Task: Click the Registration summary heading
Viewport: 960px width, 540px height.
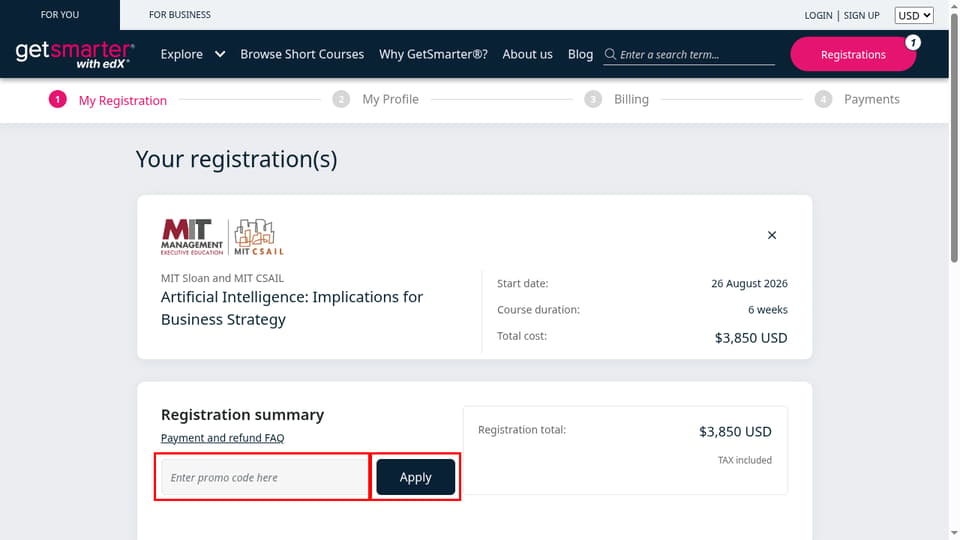Action: pyautogui.click(x=242, y=414)
